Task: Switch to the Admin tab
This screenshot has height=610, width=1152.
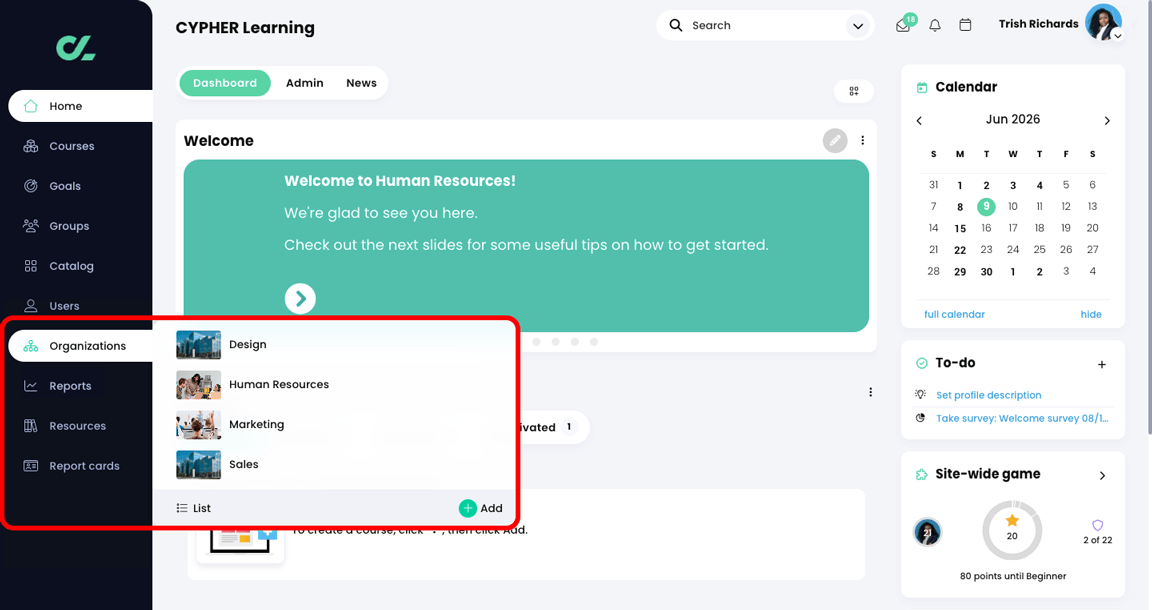Action: [x=305, y=83]
